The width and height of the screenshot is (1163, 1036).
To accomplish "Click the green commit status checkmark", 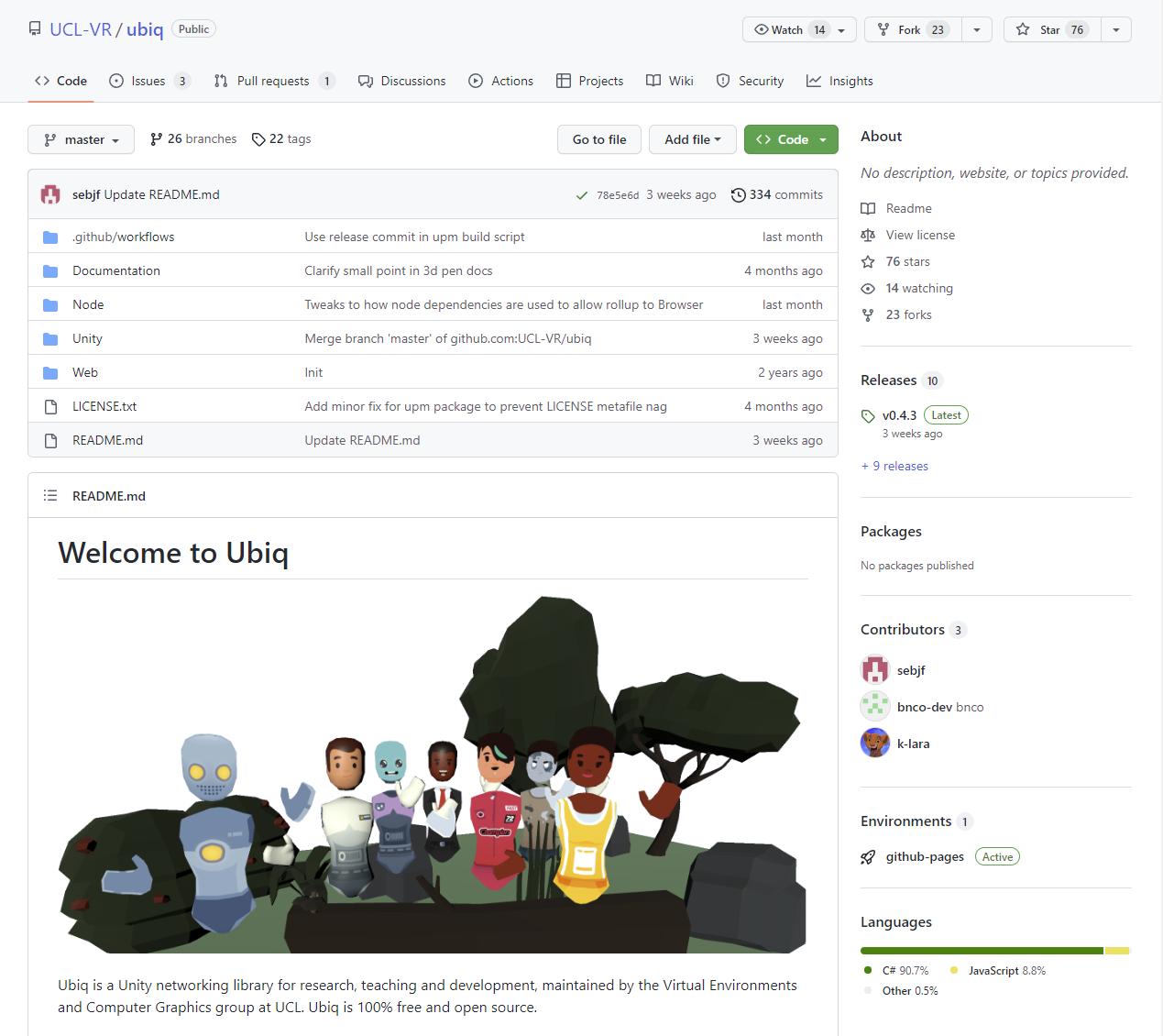I will [581, 195].
